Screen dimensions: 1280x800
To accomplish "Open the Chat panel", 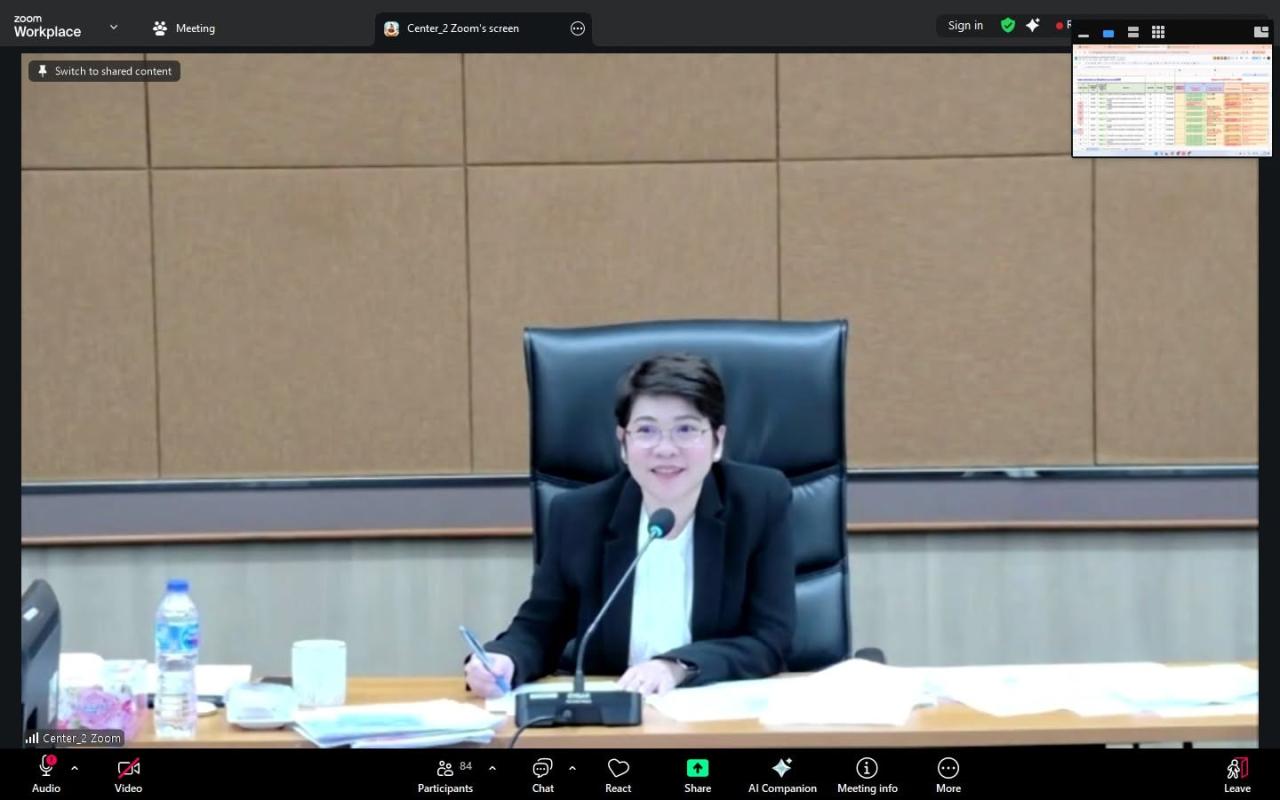I will point(543,775).
